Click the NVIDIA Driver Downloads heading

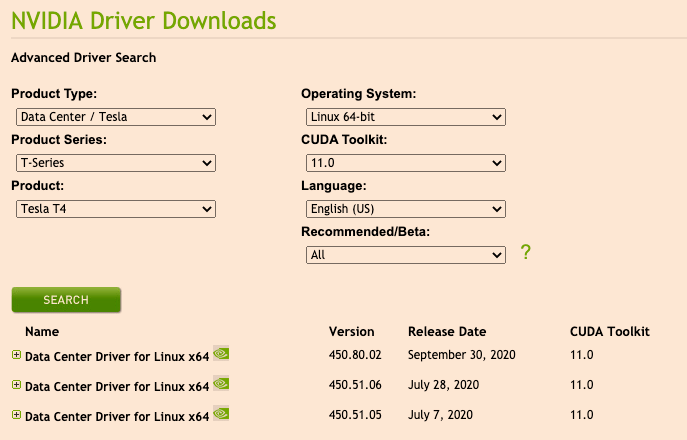point(144,21)
